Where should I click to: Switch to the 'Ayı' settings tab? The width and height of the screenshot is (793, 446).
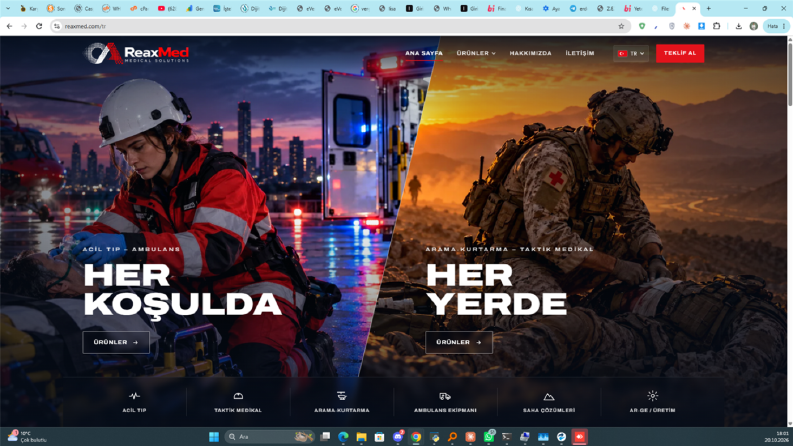[x=551, y=9]
